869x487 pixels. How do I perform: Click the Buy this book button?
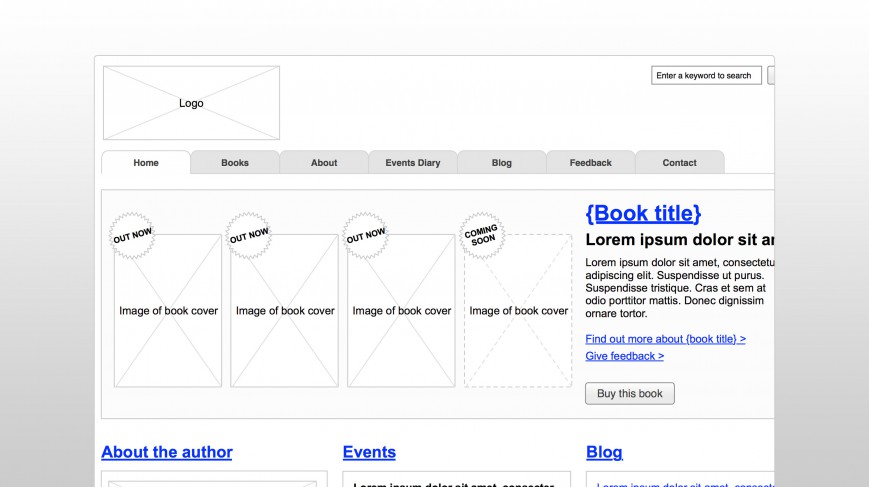pos(630,393)
